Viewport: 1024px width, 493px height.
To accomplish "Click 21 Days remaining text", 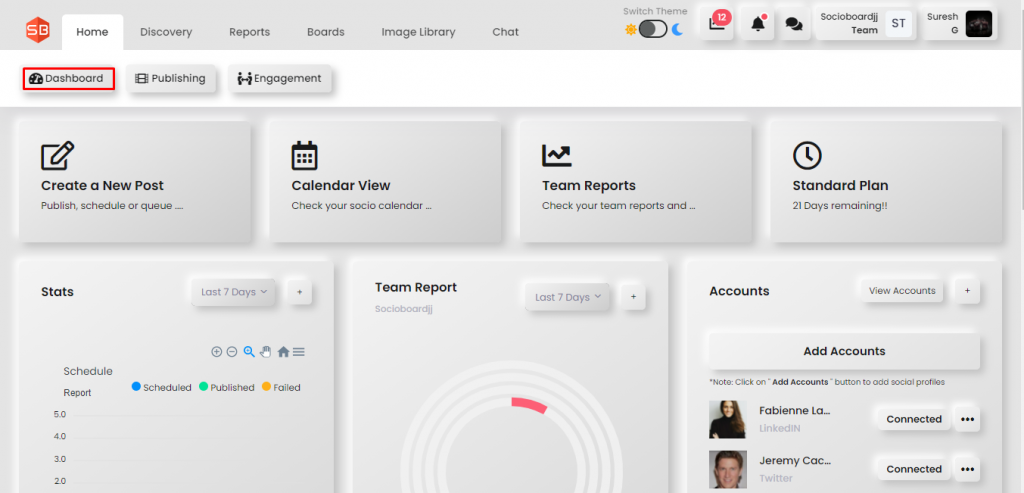I will (840, 206).
